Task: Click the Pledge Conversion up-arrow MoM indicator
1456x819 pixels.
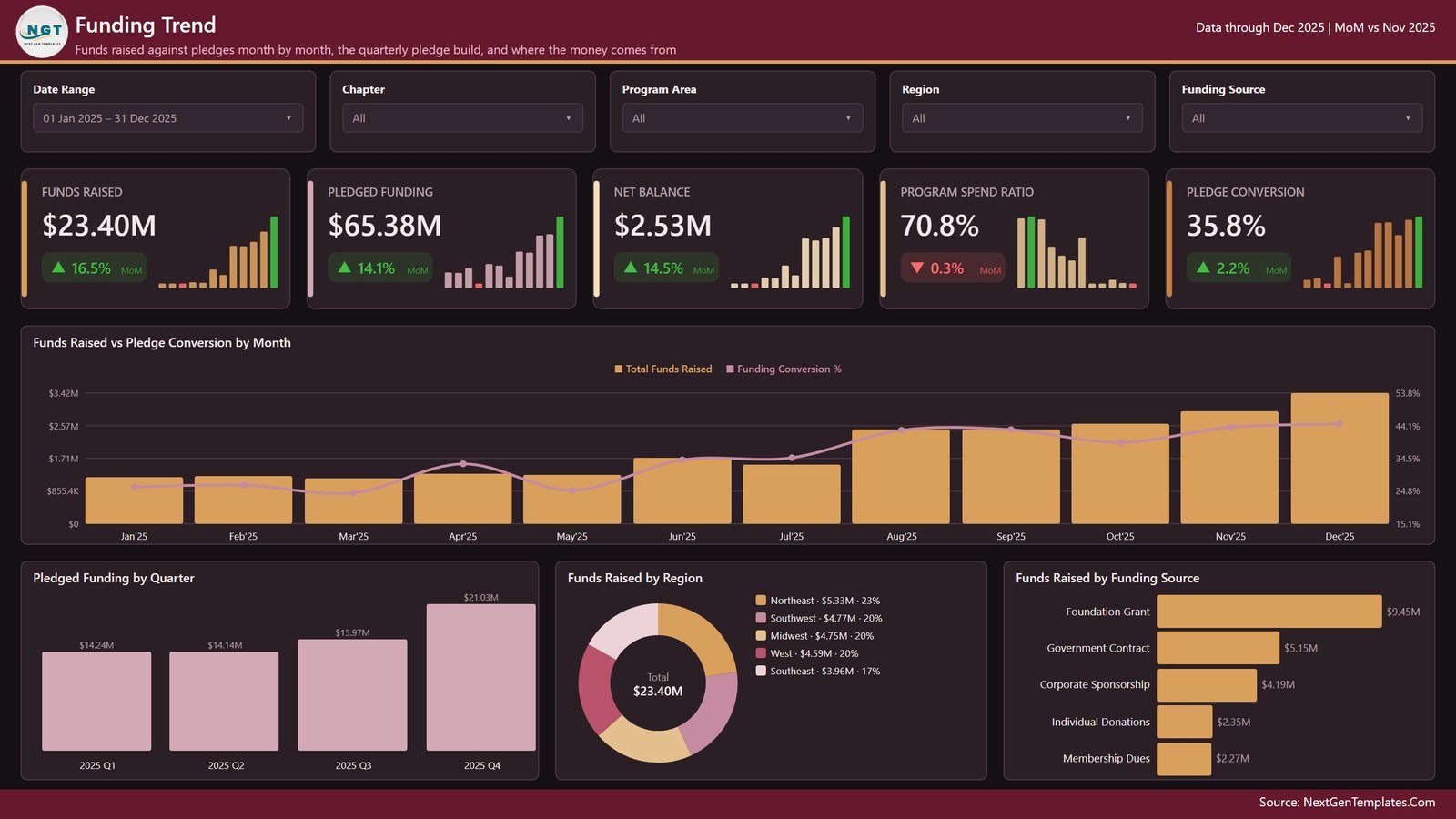Action: point(1203,268)
